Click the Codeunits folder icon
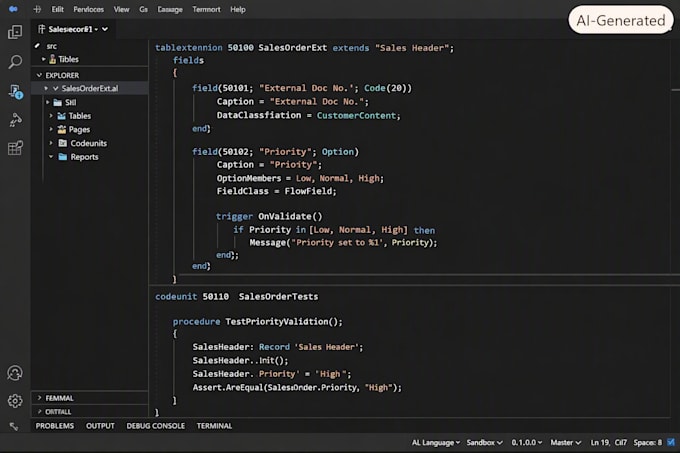Screen dimensions: 680x453 pos(63,143)
